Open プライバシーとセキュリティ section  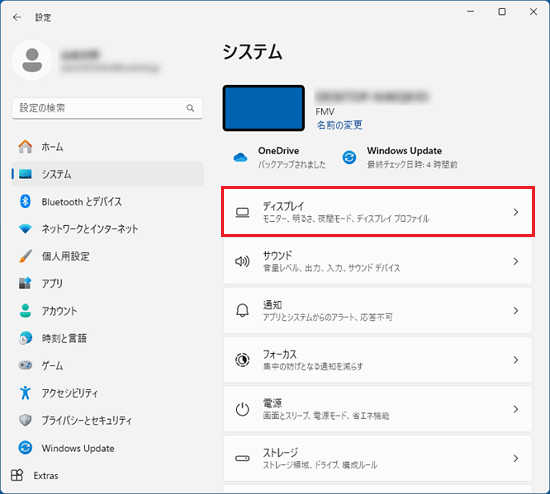[107, 420]
